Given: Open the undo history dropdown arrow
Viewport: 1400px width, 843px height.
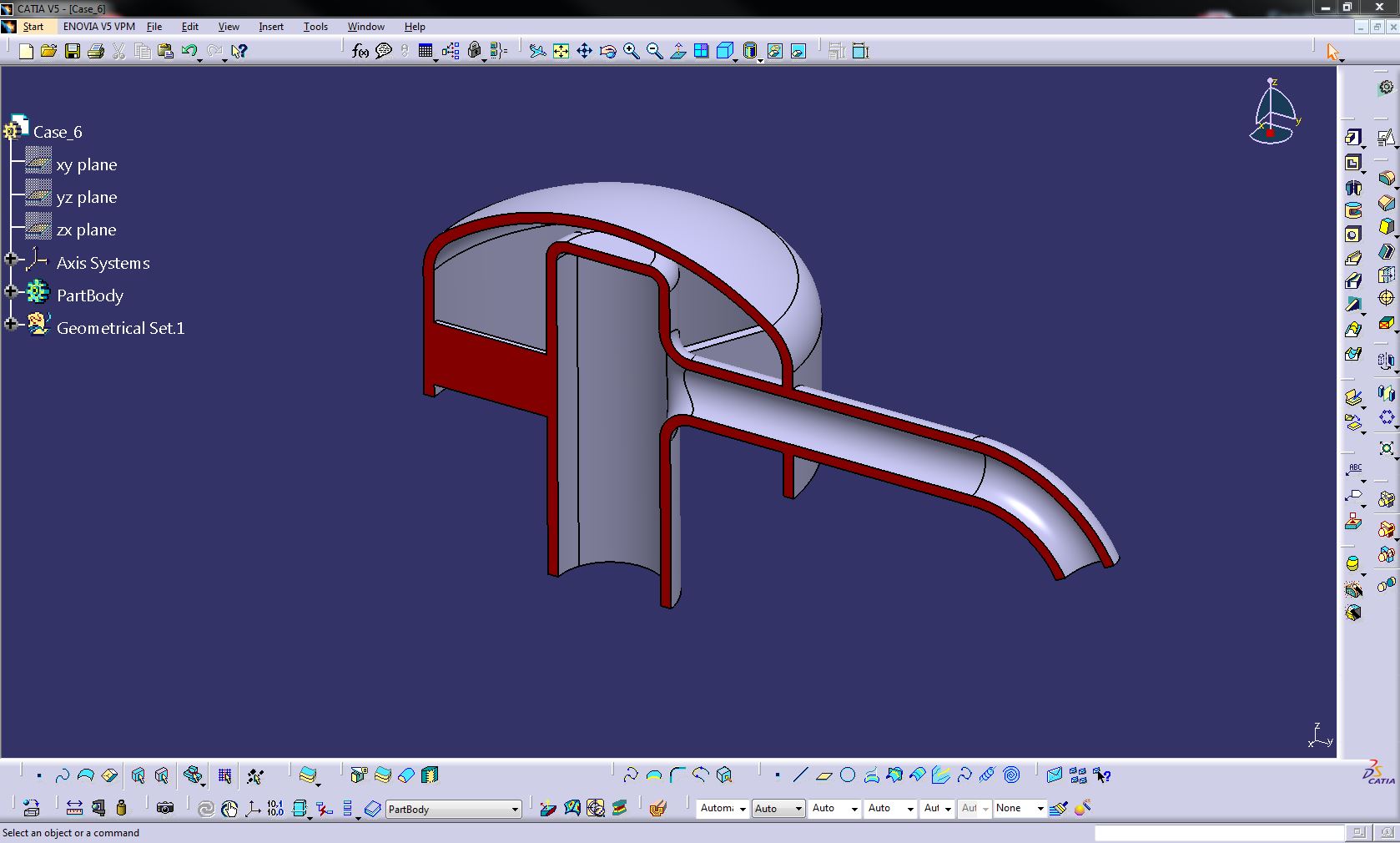Looking at the screenshot, I should [200, 60].
